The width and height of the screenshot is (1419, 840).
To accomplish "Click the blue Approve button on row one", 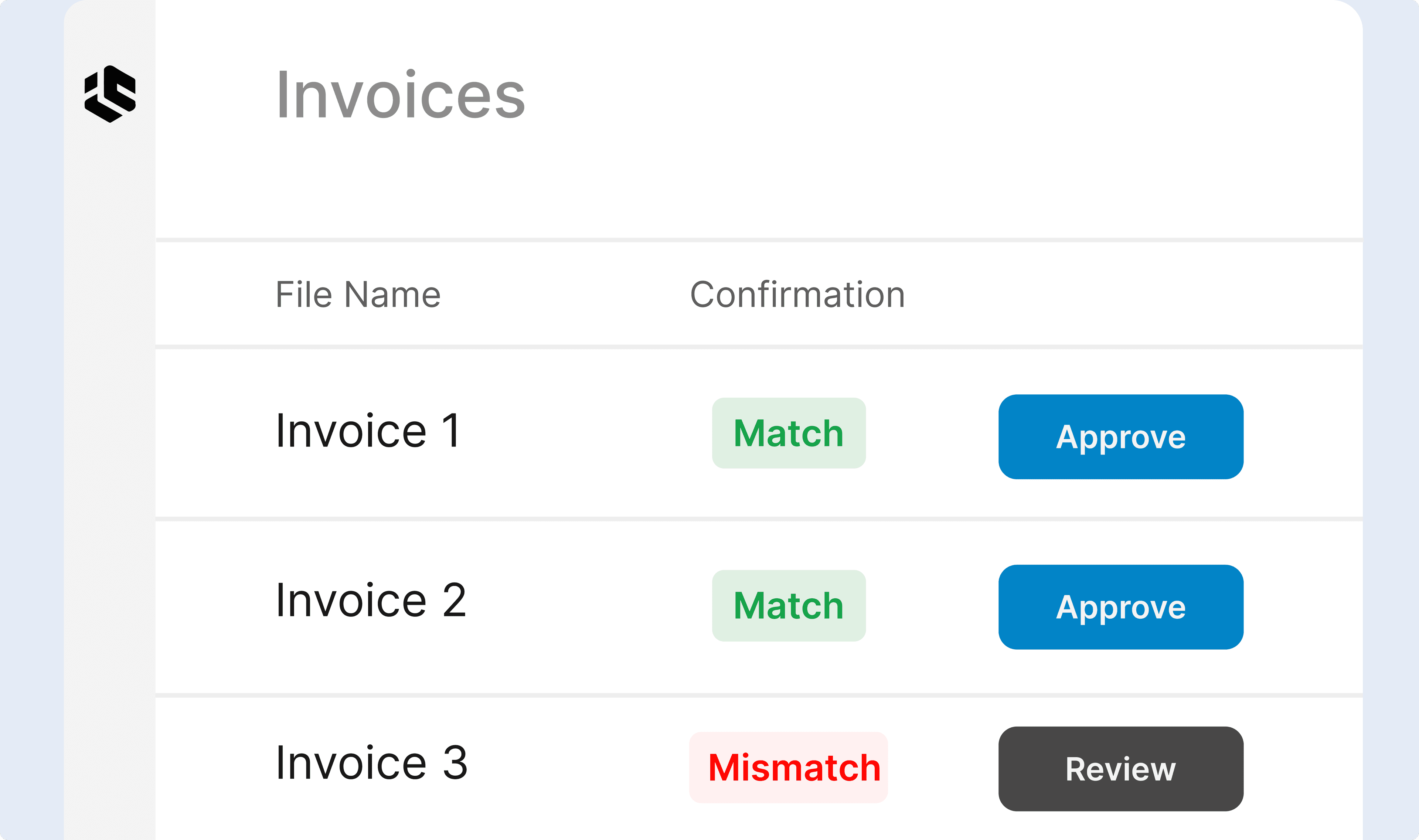I will point(1120,436).
